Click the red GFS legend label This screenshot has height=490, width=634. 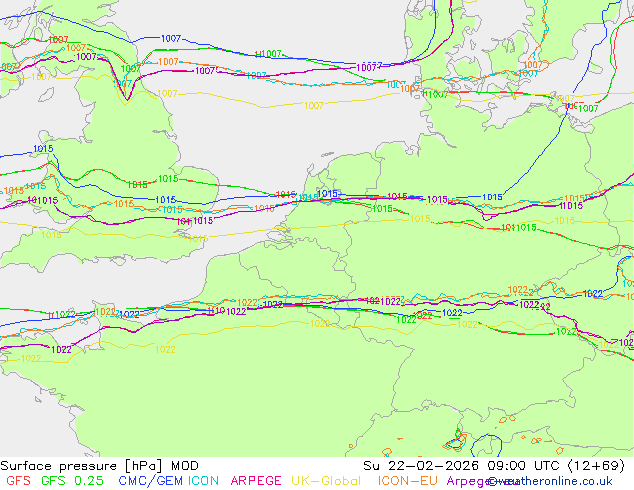[x=18, y=481]
